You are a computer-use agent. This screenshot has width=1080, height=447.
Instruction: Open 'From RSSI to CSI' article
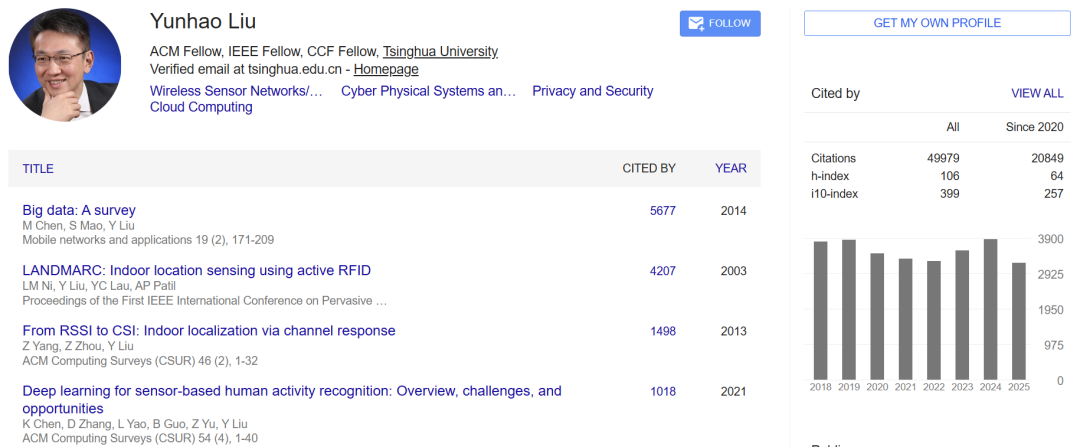pyautogui.click(x=209, y=331)
